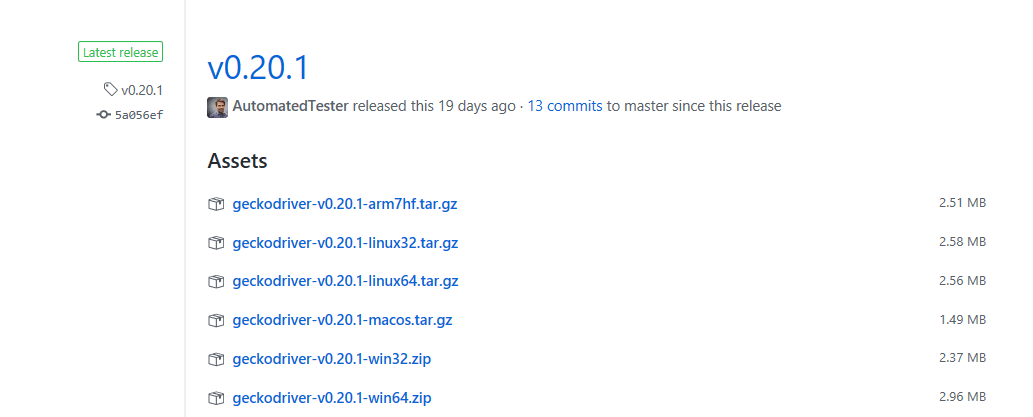The width and height of the screenshot is (1033, 417).
Task: Open commit 5a056ef in the sidebar
Action: (x=139, y=115)
